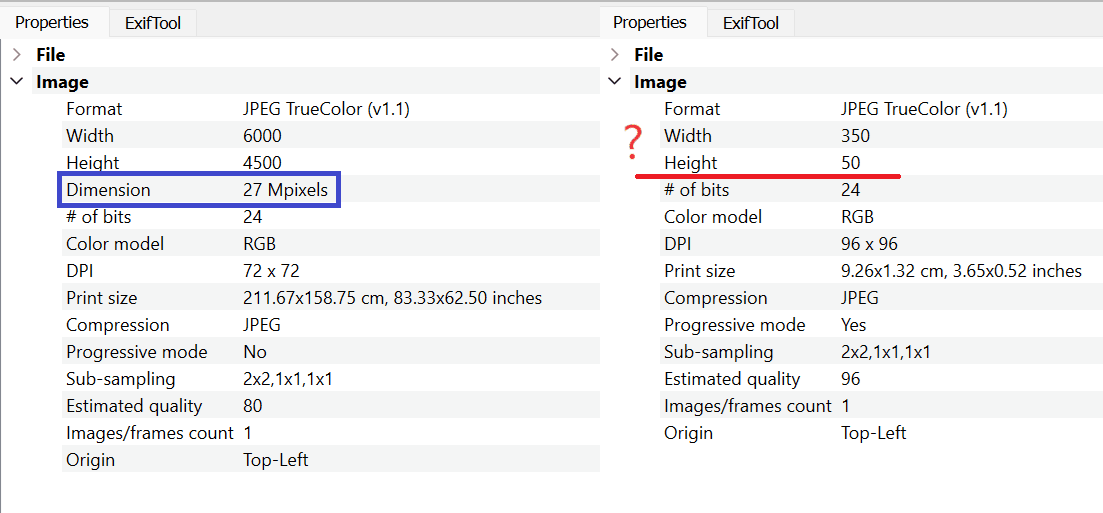Select the Estimated quality value 96
Viewport: 1103px width, 513px height.
point(850,379)
